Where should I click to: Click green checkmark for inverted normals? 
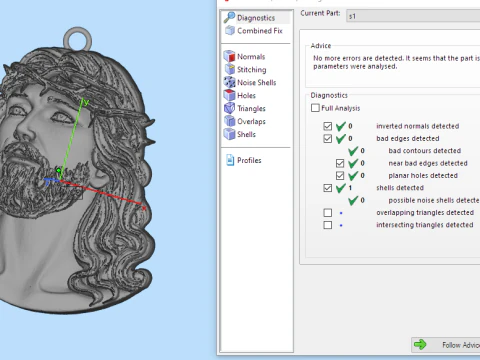click(341, 126)
